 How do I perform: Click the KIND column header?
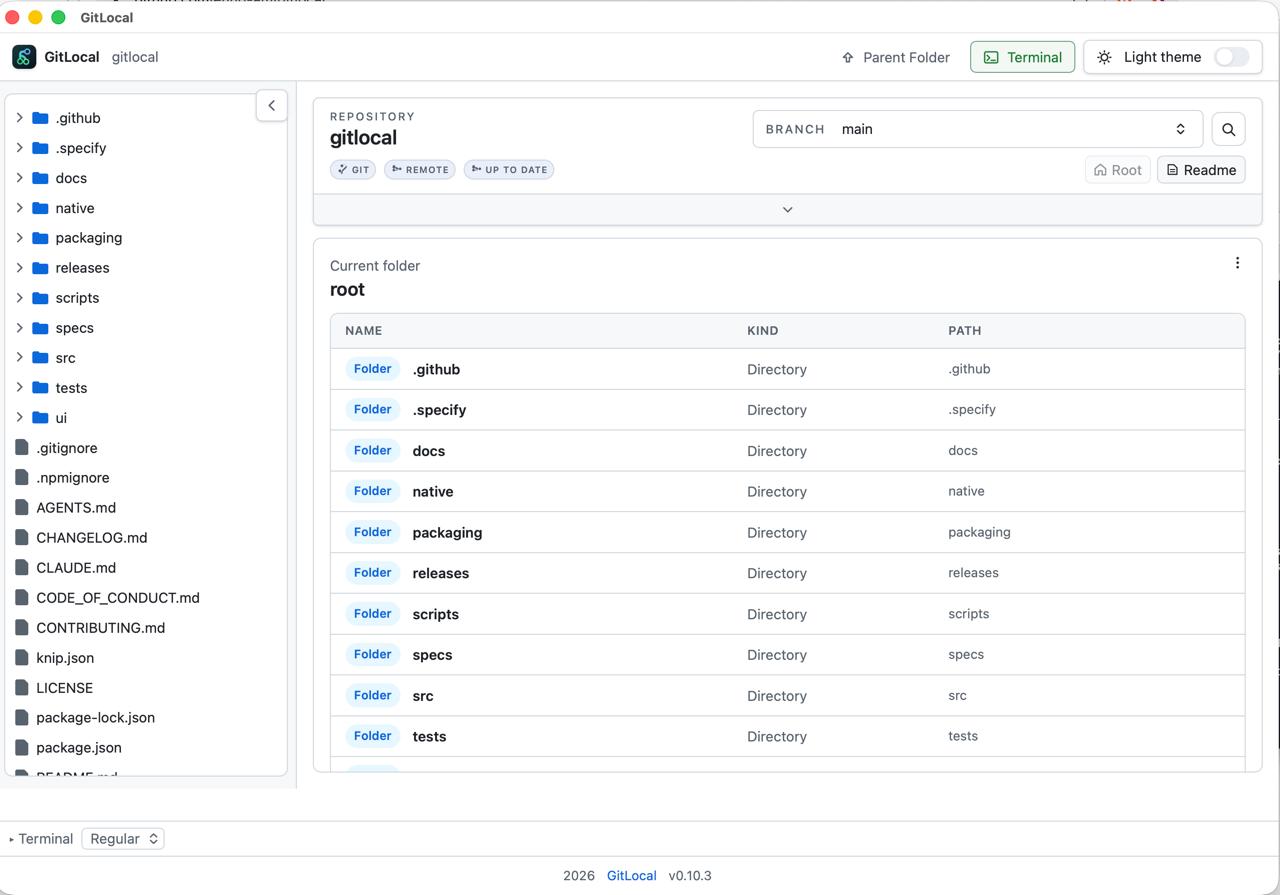[763, 331]
